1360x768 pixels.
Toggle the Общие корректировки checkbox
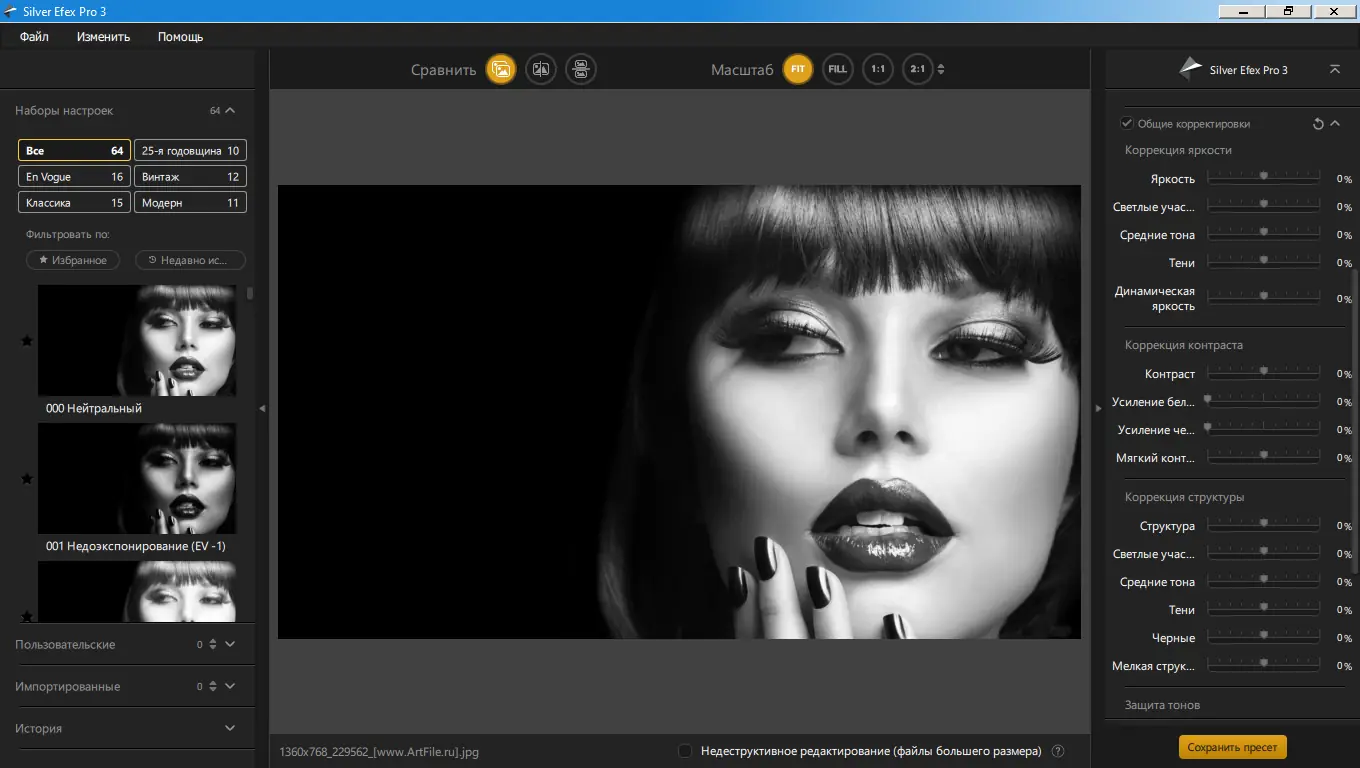[x=1127, y=124]
